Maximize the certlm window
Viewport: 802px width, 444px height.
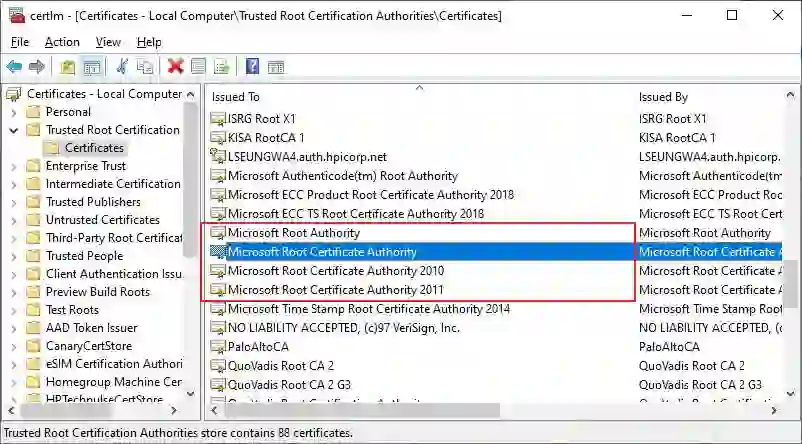pyautogui.click(x=732, y=15)
